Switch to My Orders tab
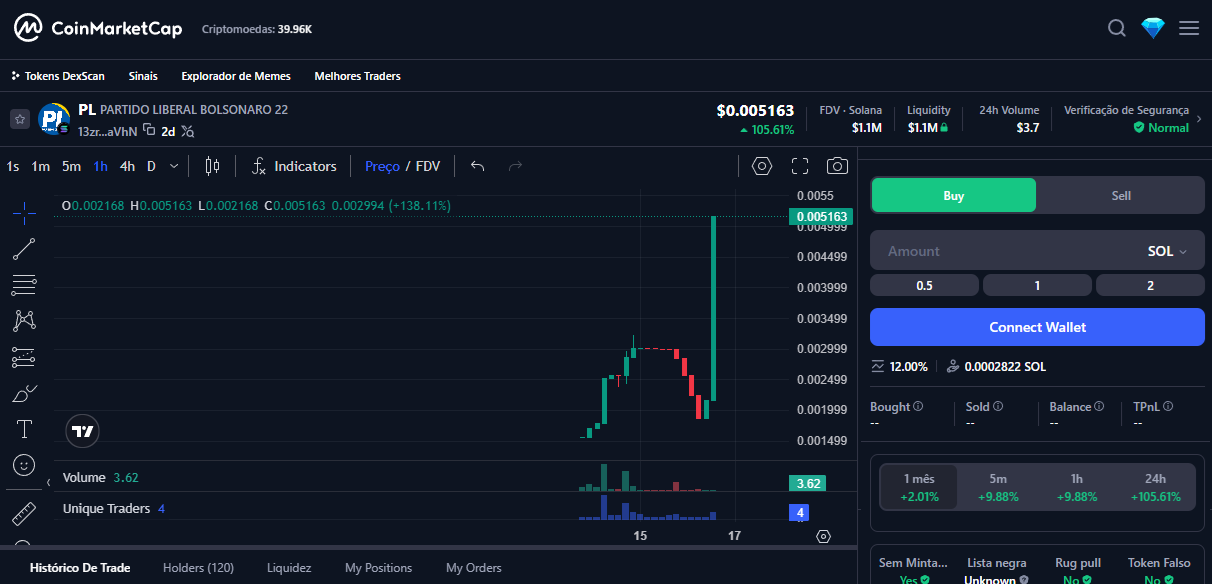 coord(474,567)
